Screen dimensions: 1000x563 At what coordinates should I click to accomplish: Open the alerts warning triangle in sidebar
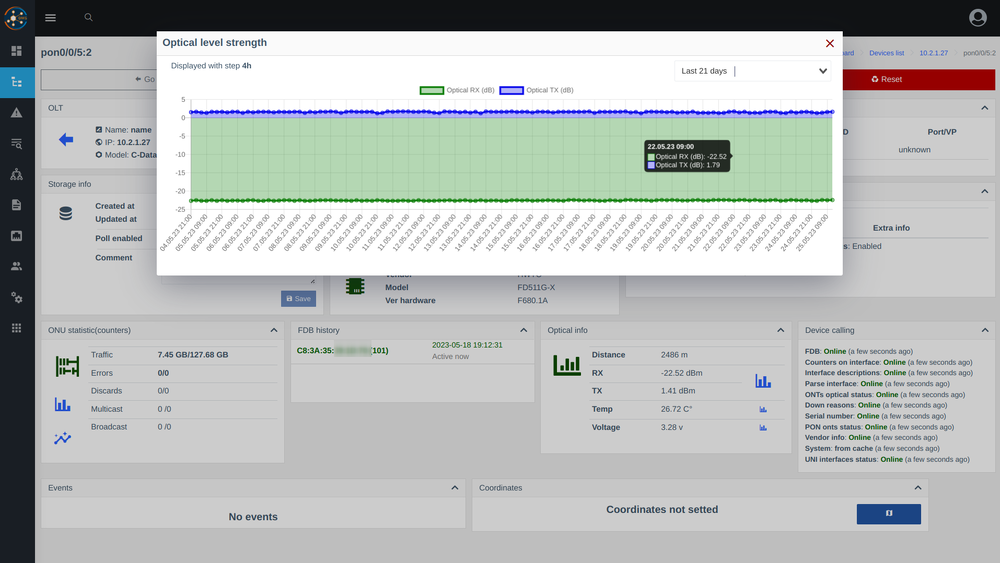click(16, 113)
